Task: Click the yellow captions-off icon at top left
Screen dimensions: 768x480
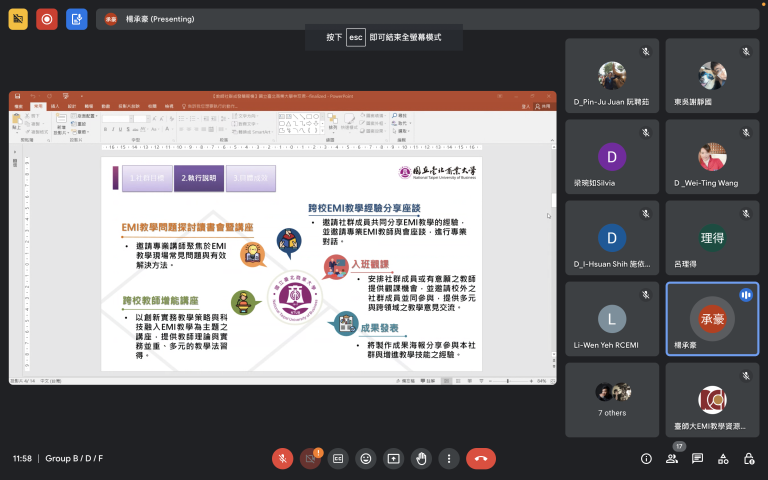Action: pos(18,18)
